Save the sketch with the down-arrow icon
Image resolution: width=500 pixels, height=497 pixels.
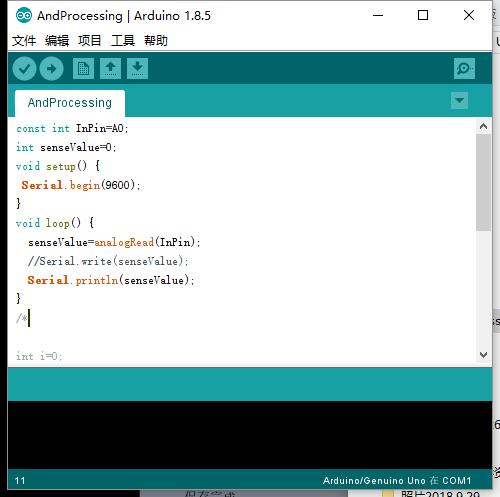[x=137, y=69]
